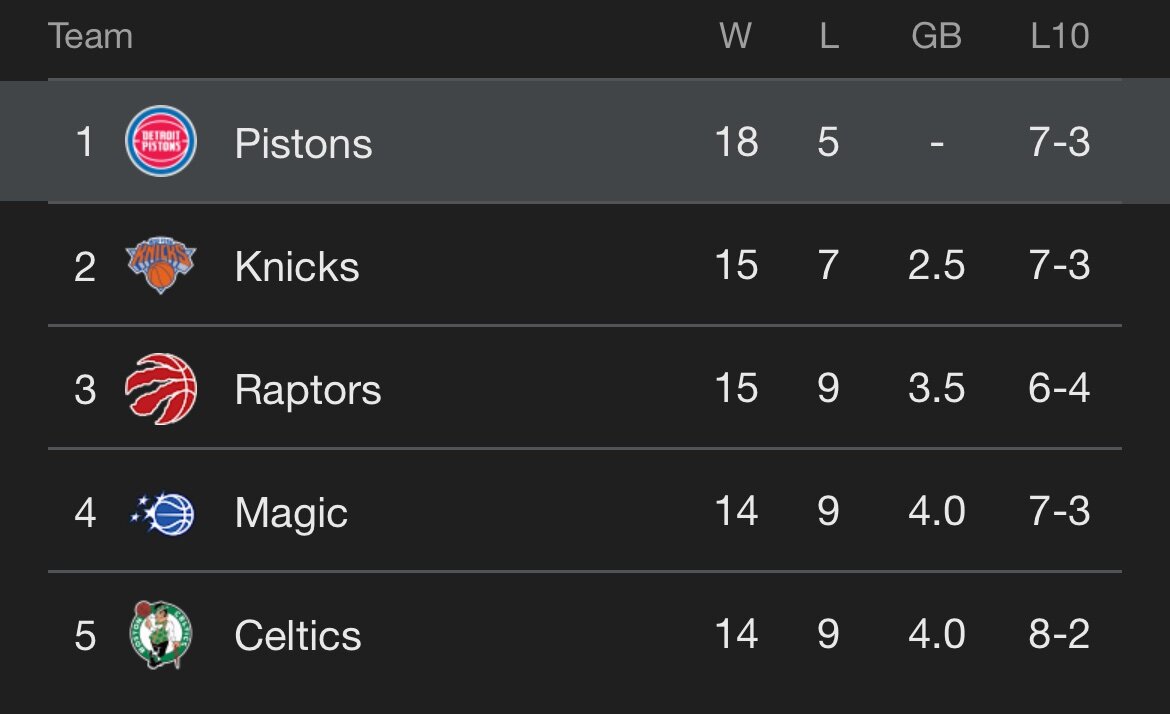
Task: Sort by the W column header
Action: pyautogui.click(x=735, y=37)
